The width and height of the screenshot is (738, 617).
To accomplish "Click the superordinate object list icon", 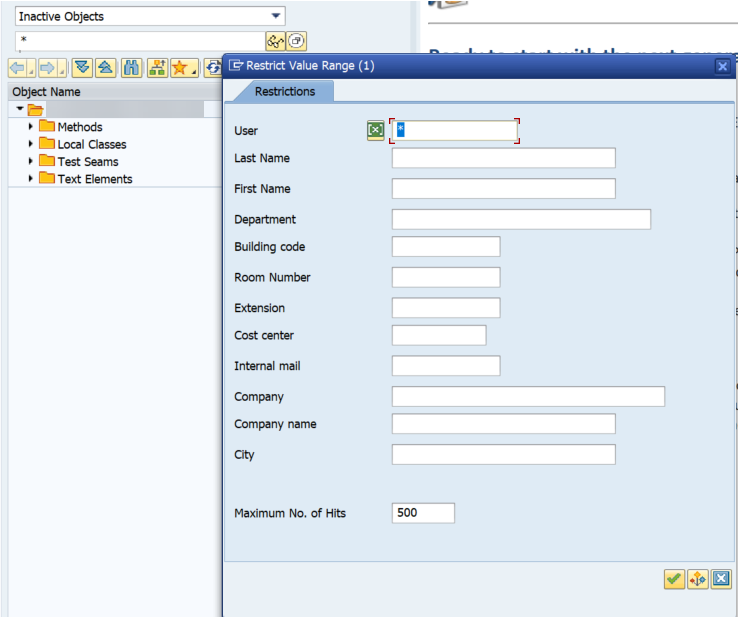I will 158,68.
